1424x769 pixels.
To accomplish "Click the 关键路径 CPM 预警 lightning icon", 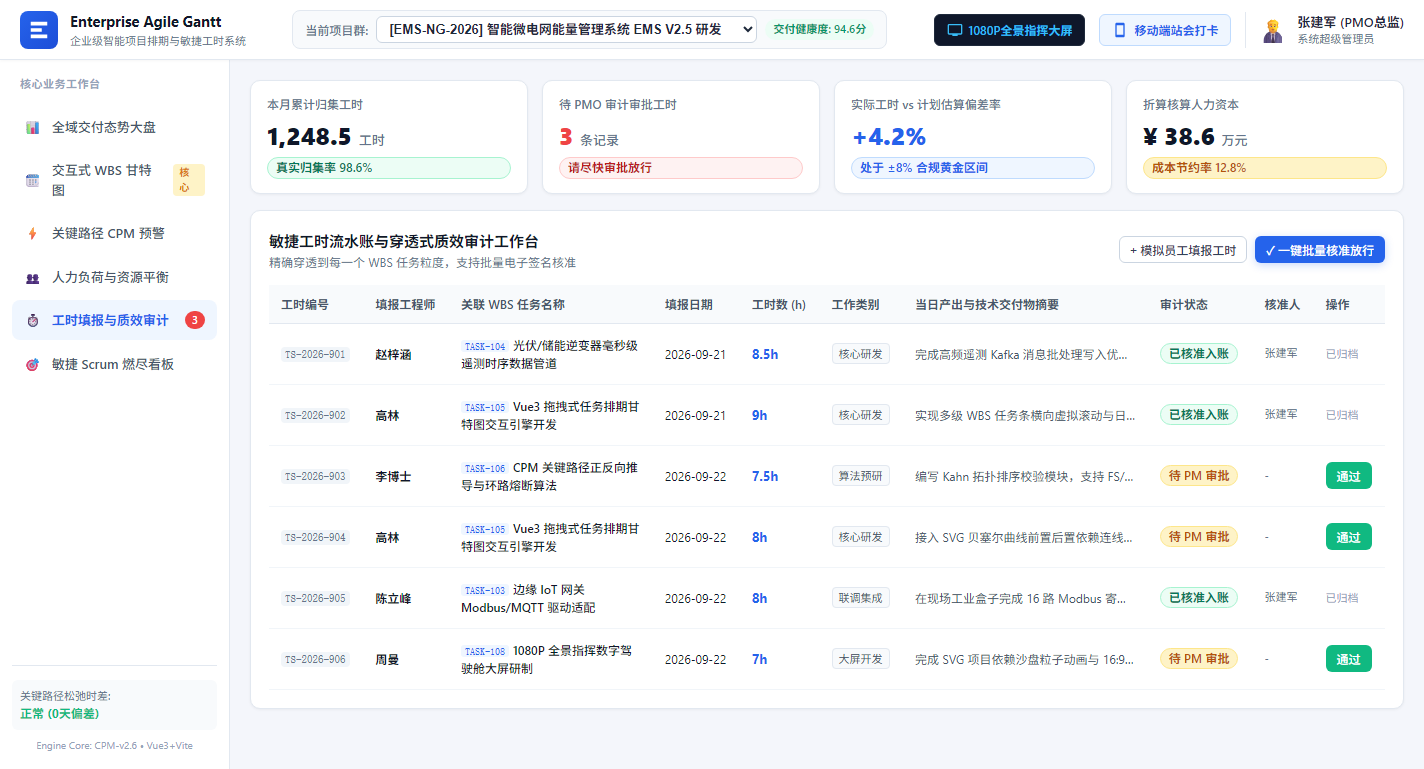I will (32, 234).
